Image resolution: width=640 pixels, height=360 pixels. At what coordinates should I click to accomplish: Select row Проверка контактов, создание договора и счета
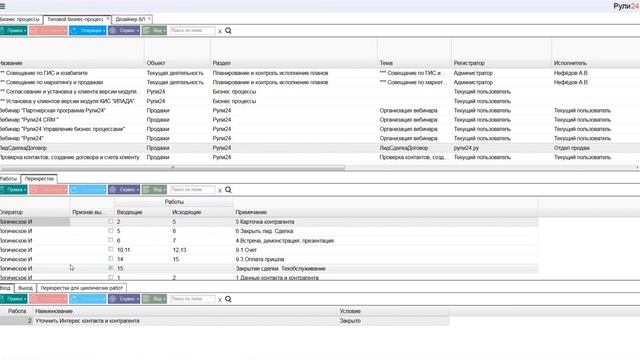pos(320,157)
